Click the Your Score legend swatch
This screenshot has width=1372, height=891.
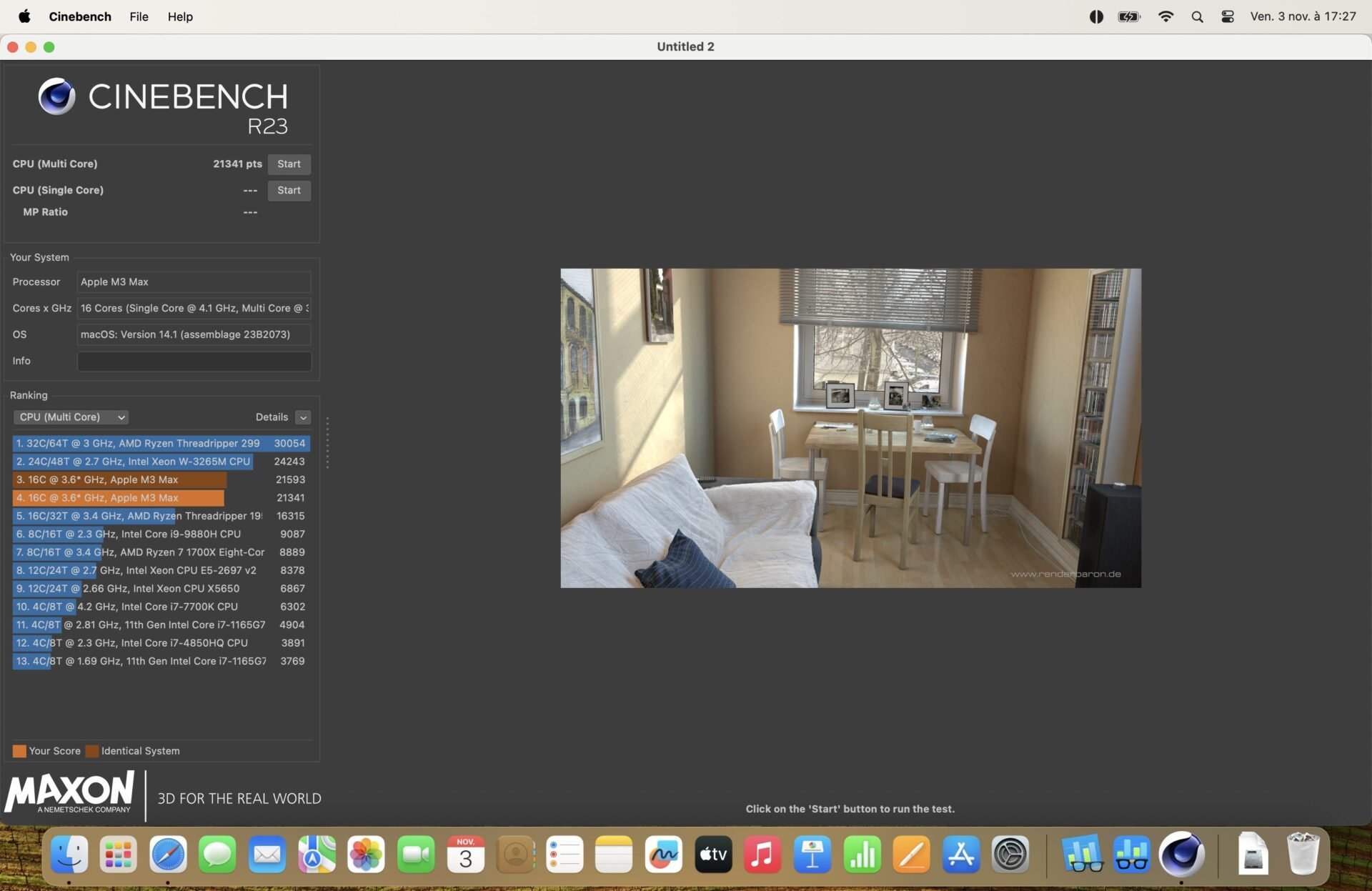point(19,751)
